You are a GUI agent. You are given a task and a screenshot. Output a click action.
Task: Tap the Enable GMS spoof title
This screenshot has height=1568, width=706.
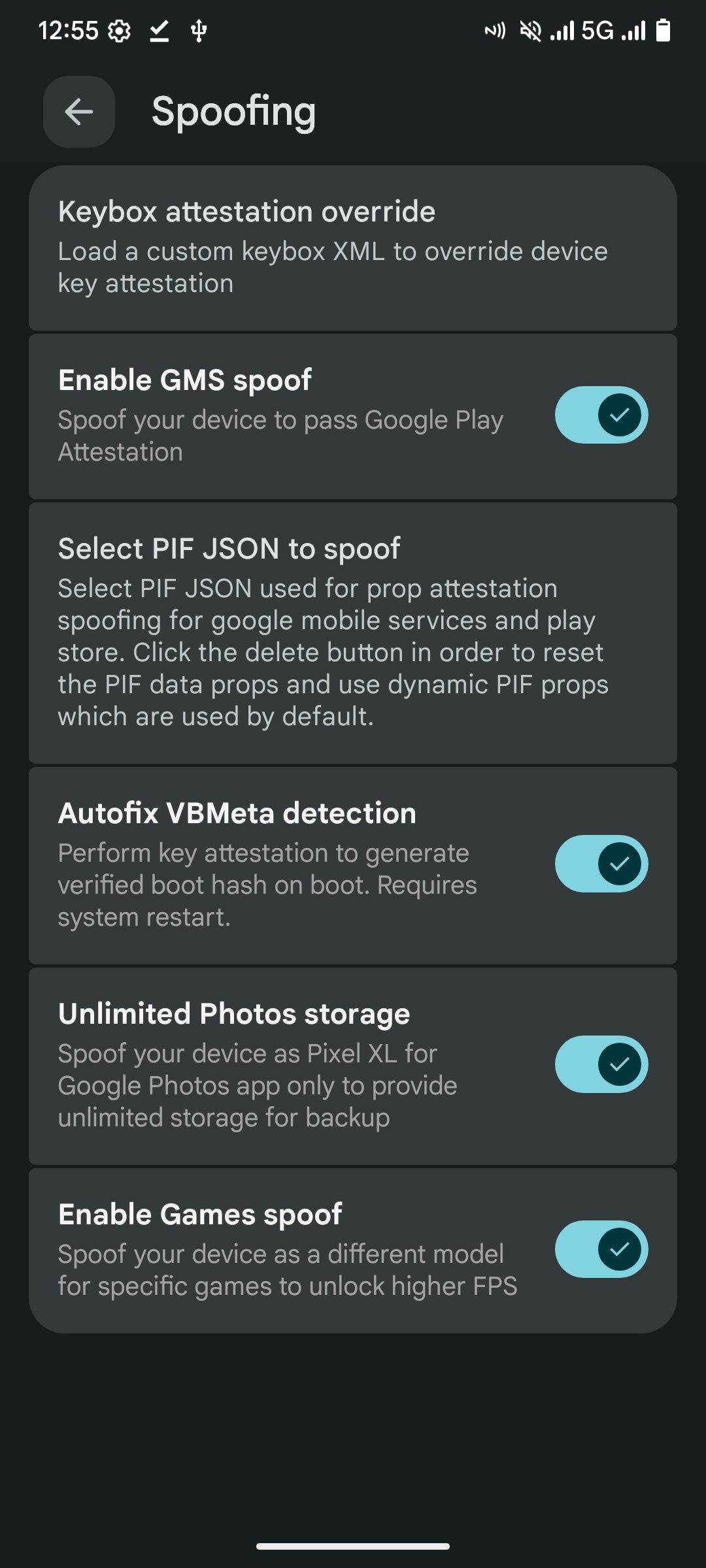click(x=185, y=380)
